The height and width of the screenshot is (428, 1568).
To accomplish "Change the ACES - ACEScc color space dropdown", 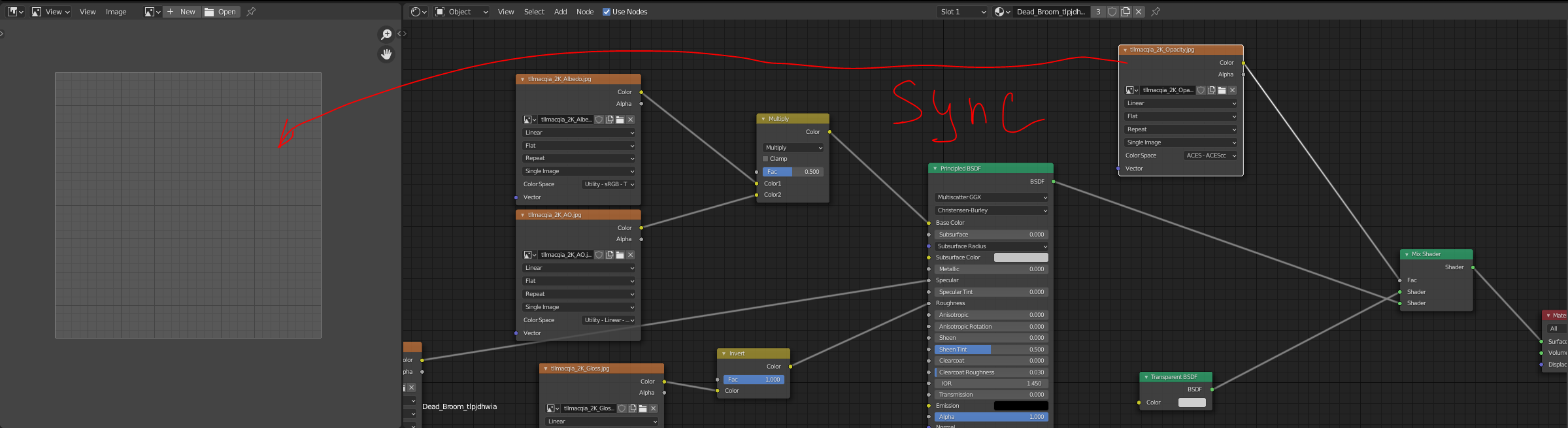I will tap(1211, 156).
